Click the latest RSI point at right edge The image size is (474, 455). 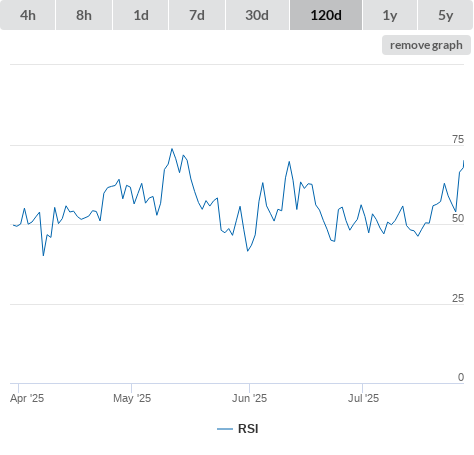tap(463, 161)
